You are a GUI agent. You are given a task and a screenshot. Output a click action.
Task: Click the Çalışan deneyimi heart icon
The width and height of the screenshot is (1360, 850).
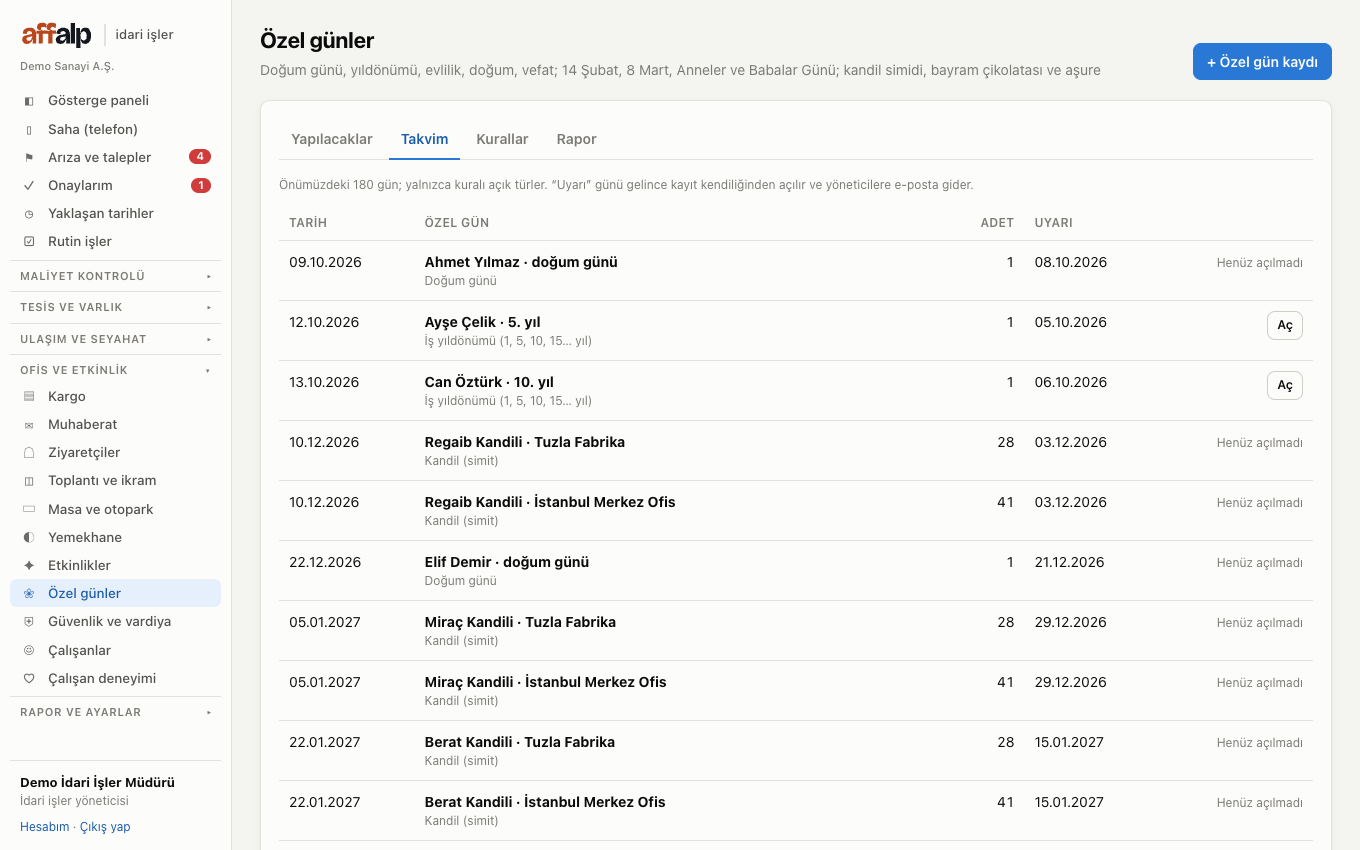(x=29, y=678)
